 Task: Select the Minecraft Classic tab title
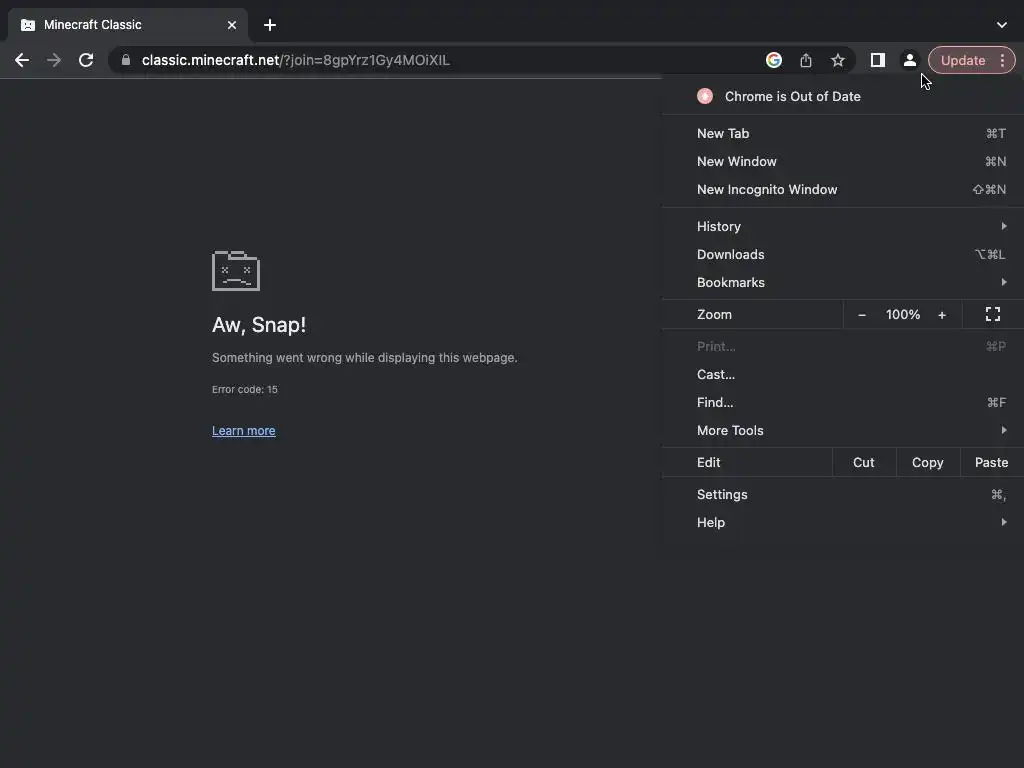pos(93,25)
